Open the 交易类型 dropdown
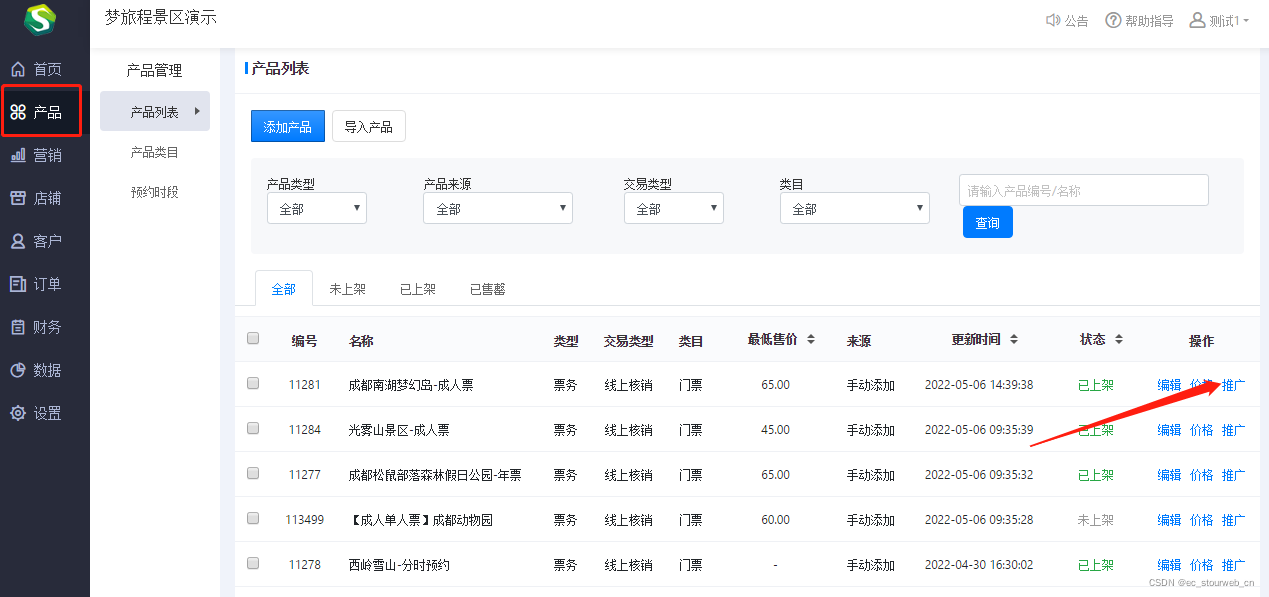1269x597 pixels. 674,208
